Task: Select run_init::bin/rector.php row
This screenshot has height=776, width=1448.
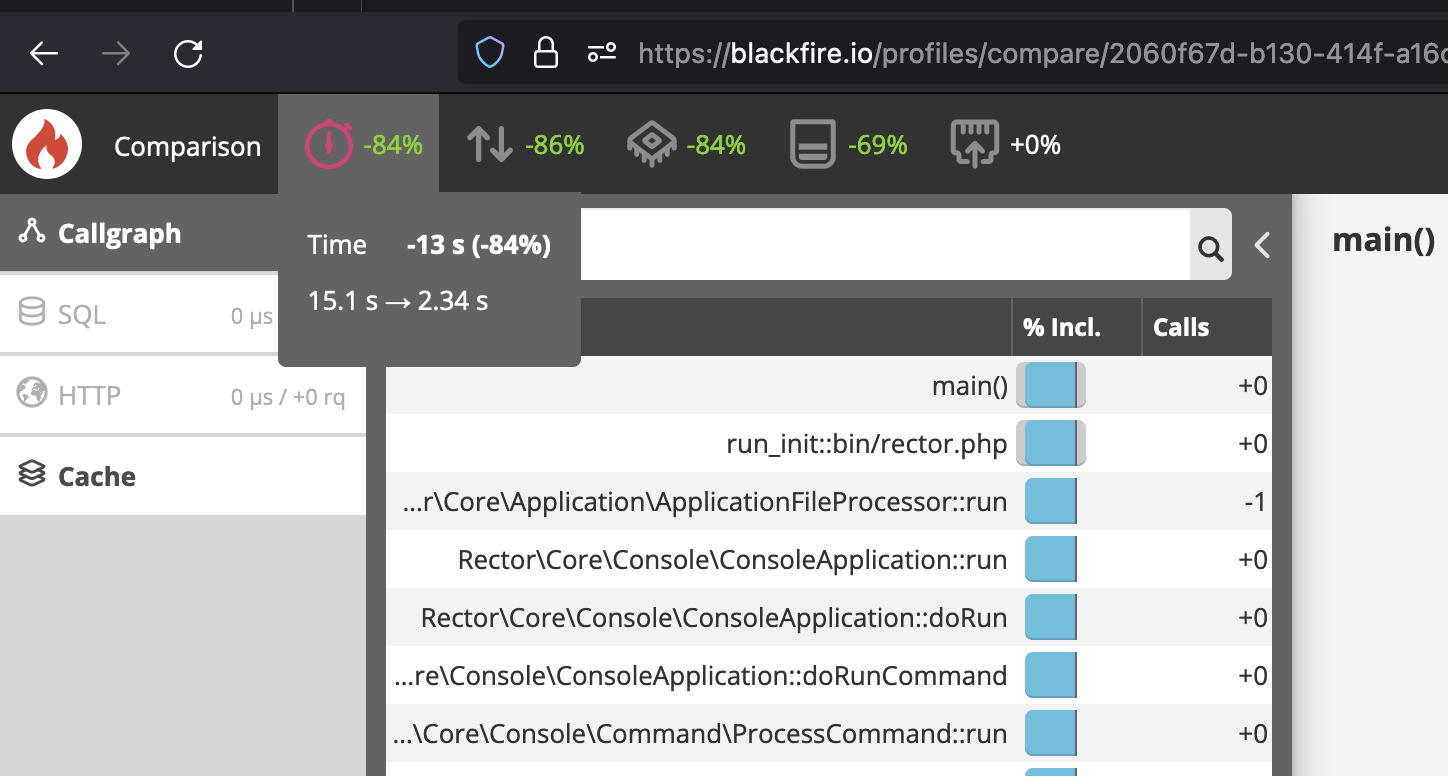Action: [x=829, y=444]
